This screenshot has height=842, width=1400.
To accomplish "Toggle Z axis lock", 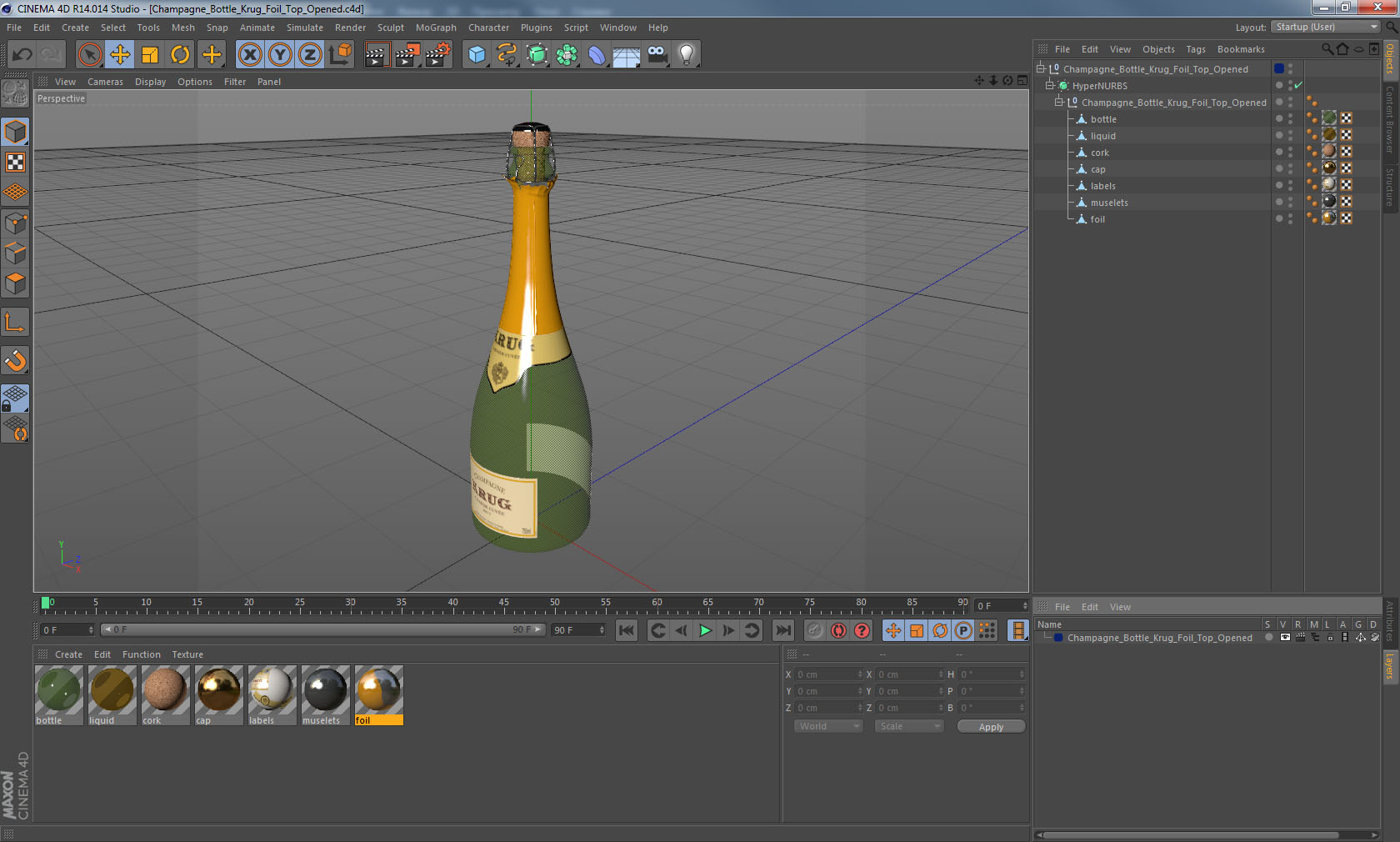I will [x=310, y=55].
